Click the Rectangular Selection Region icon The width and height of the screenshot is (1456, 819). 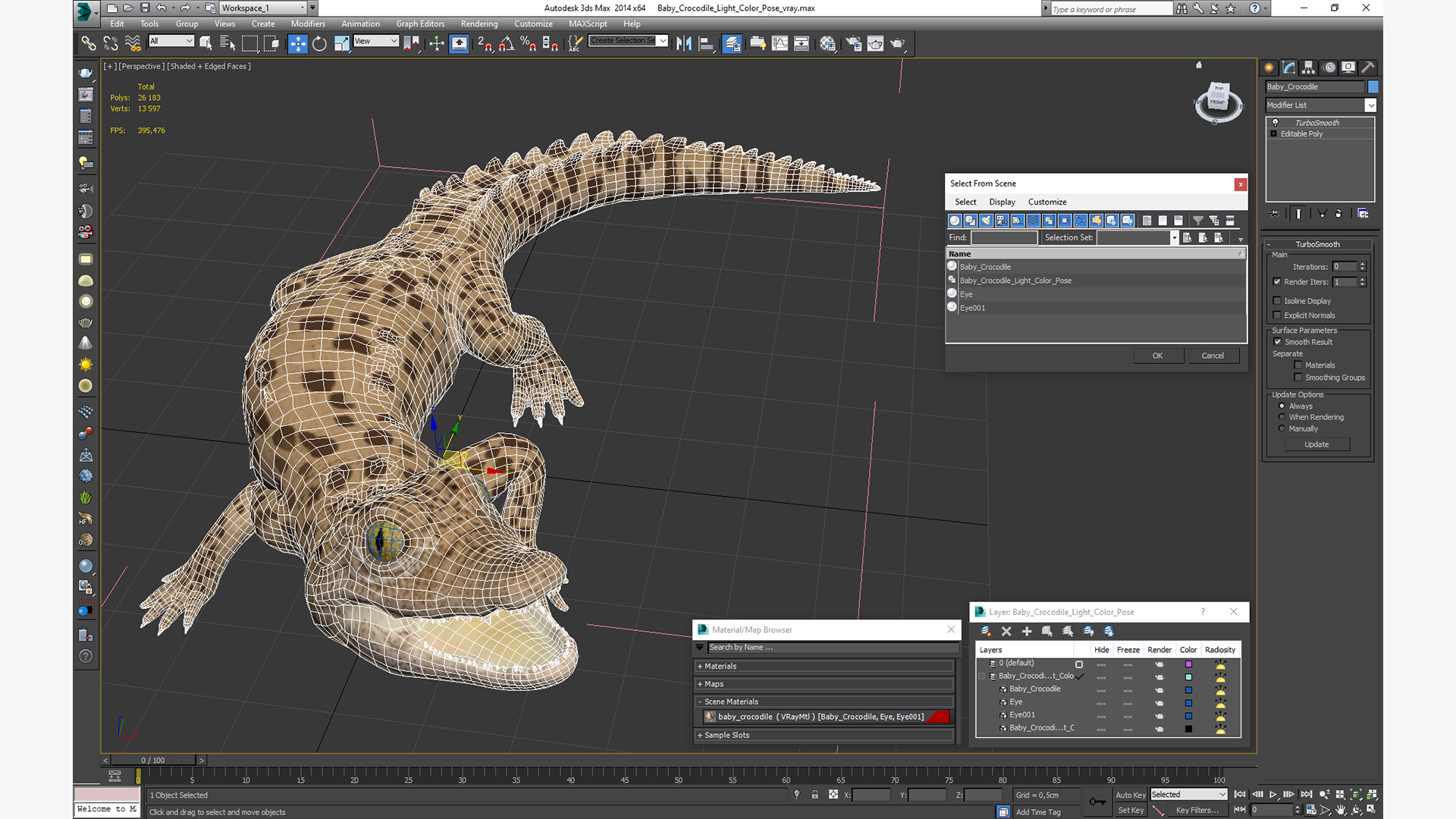tap(249, 44)
